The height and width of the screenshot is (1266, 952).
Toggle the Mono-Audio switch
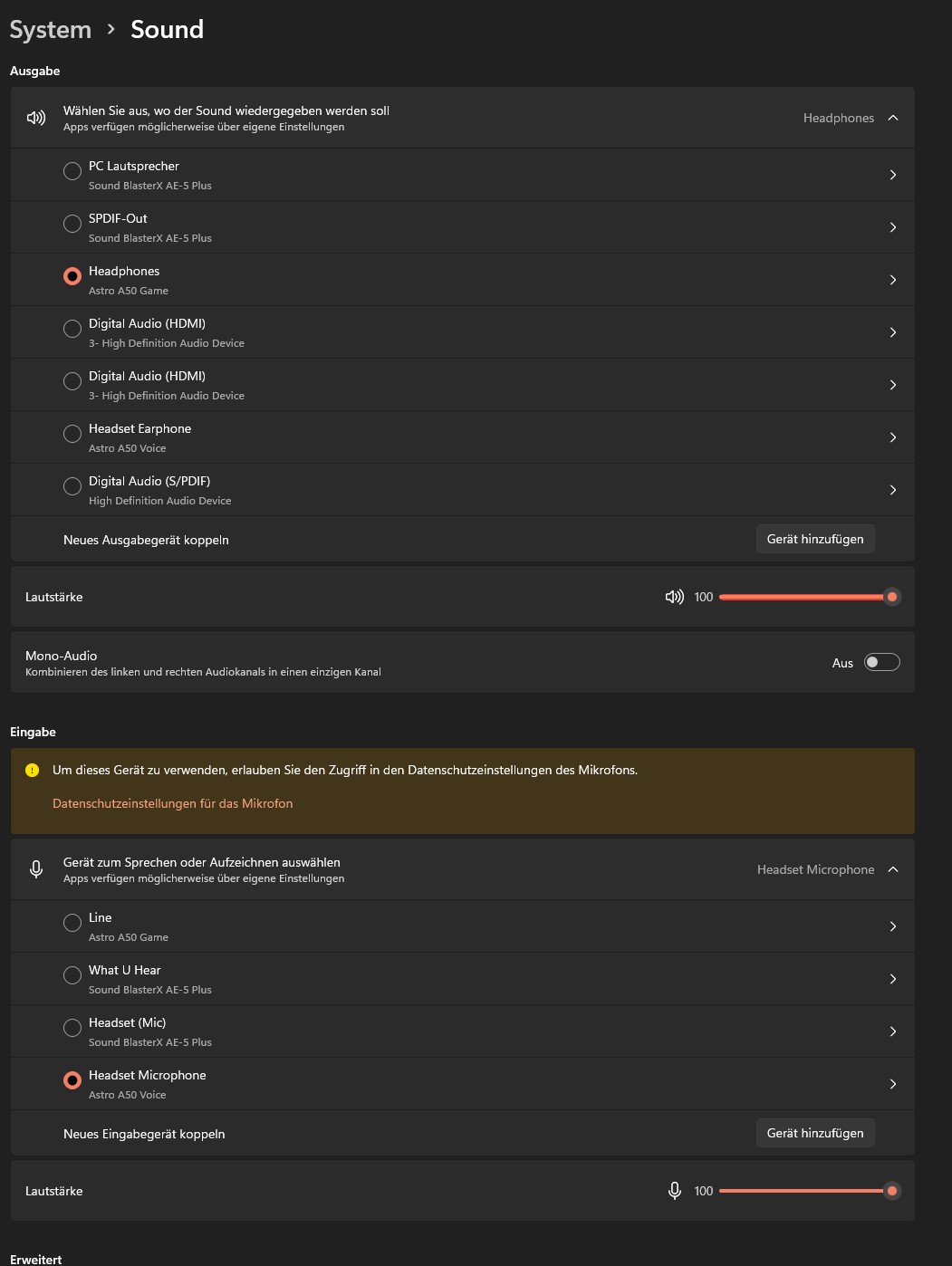[x=881, y=662]
